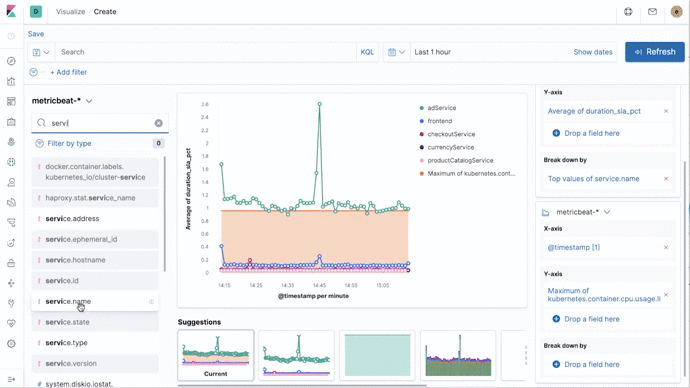Image resolution: width=690 pixels, height=388 pixels.
Task: Click the Kibana logo
Action: [x=11, y=11]
